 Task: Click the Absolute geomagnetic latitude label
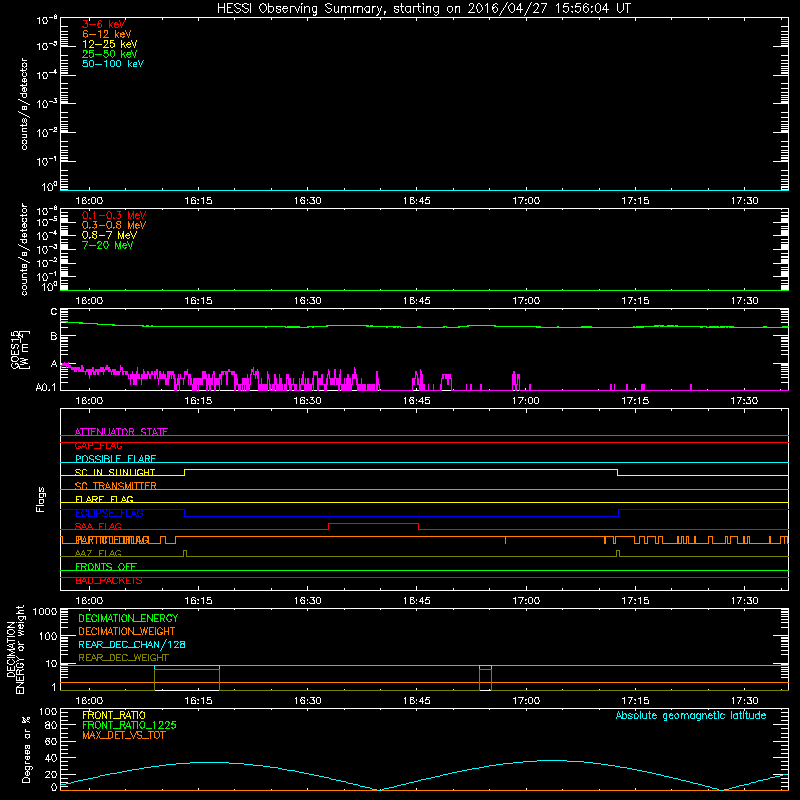pyautogui.click(x=691, y=715)
